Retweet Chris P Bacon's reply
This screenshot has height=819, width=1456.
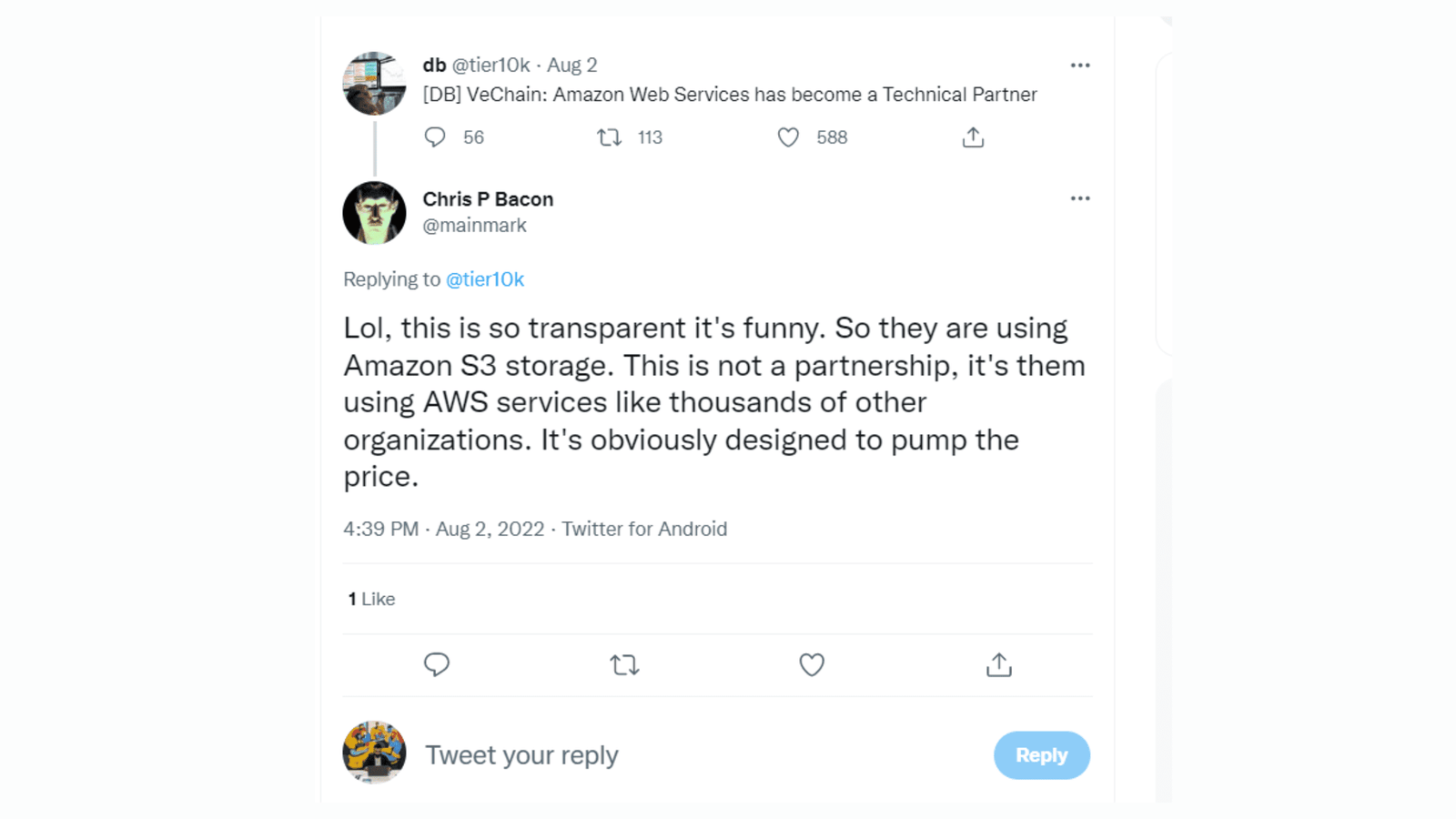tap(624, 664)
